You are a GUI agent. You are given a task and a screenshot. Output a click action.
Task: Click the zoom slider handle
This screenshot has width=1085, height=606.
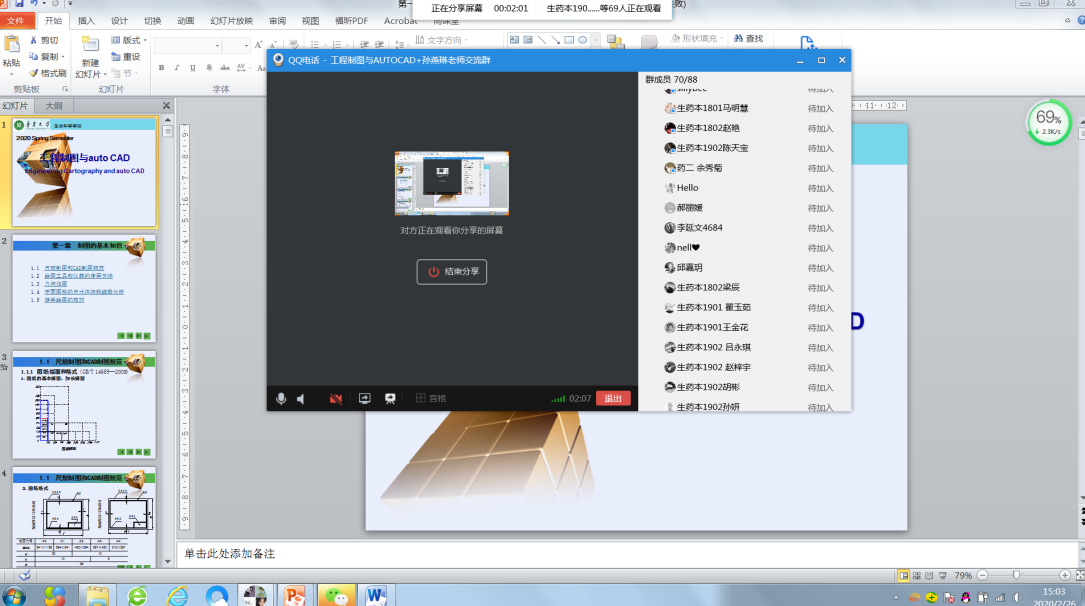pyautogui.click(x=1016, y=576)
